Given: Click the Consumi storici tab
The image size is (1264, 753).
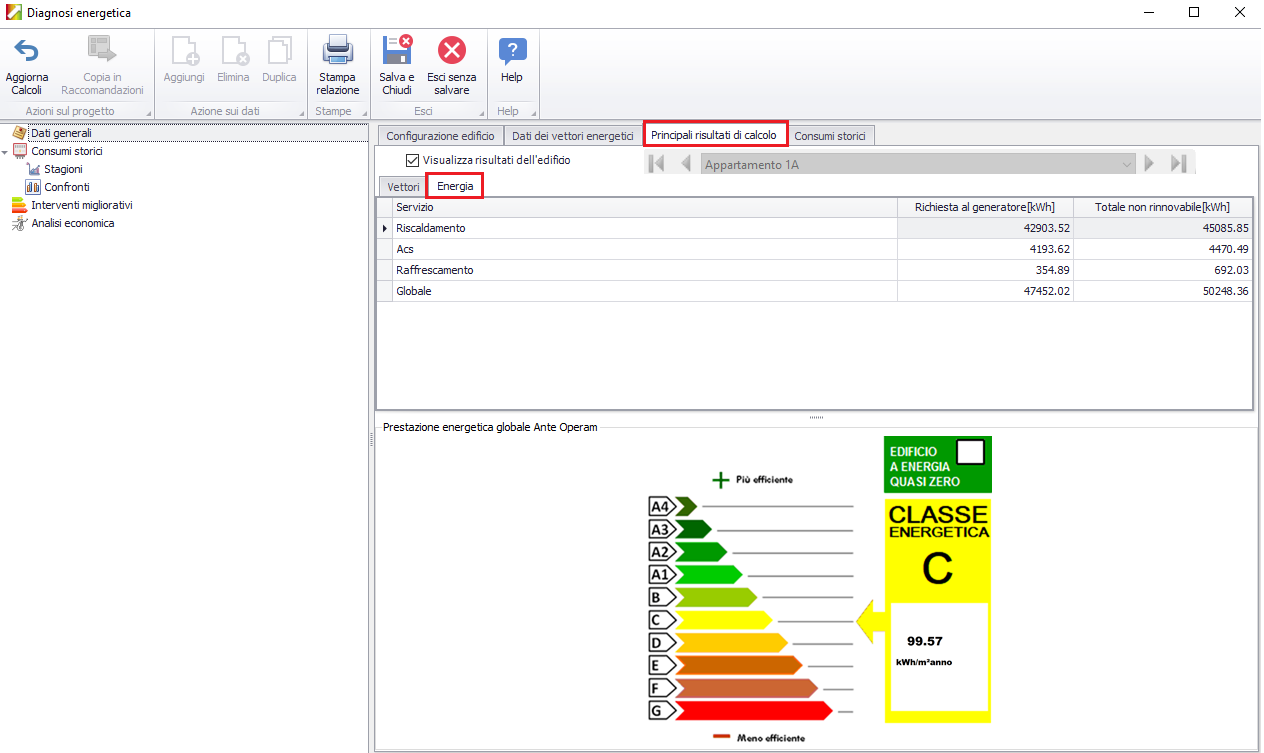Looking at the screenshot, I should point(831,136).
